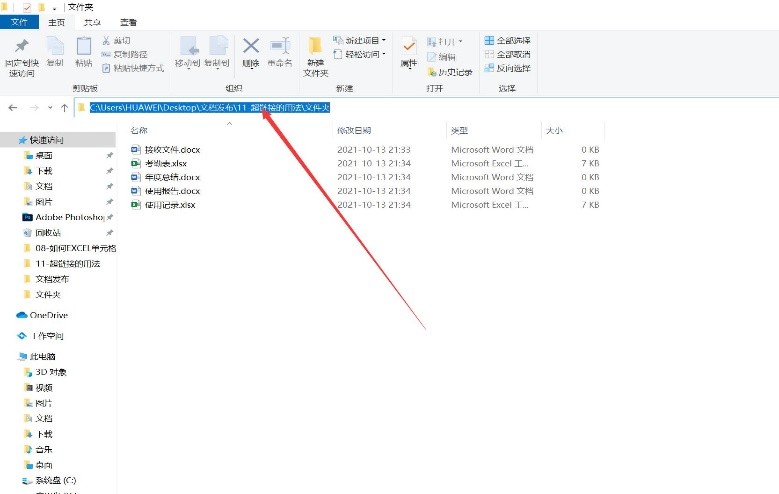Image resolution: width=779 pixels, height=494 pixels.
Task: Open the 文件夹 folder in the sidebar
Action: pyautogui.click(x=42, y=294)
